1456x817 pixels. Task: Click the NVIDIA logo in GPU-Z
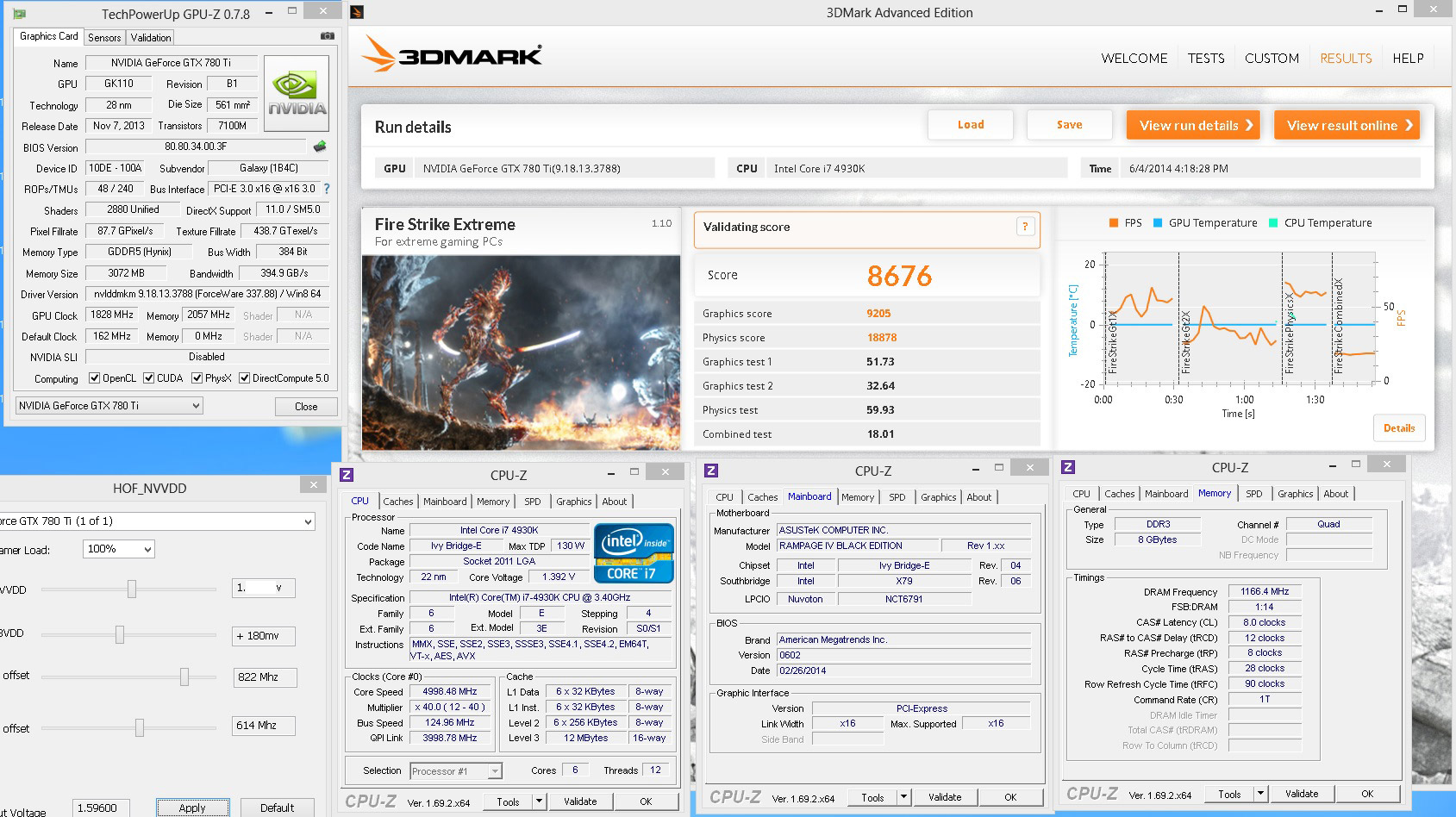tap(297, 94)
